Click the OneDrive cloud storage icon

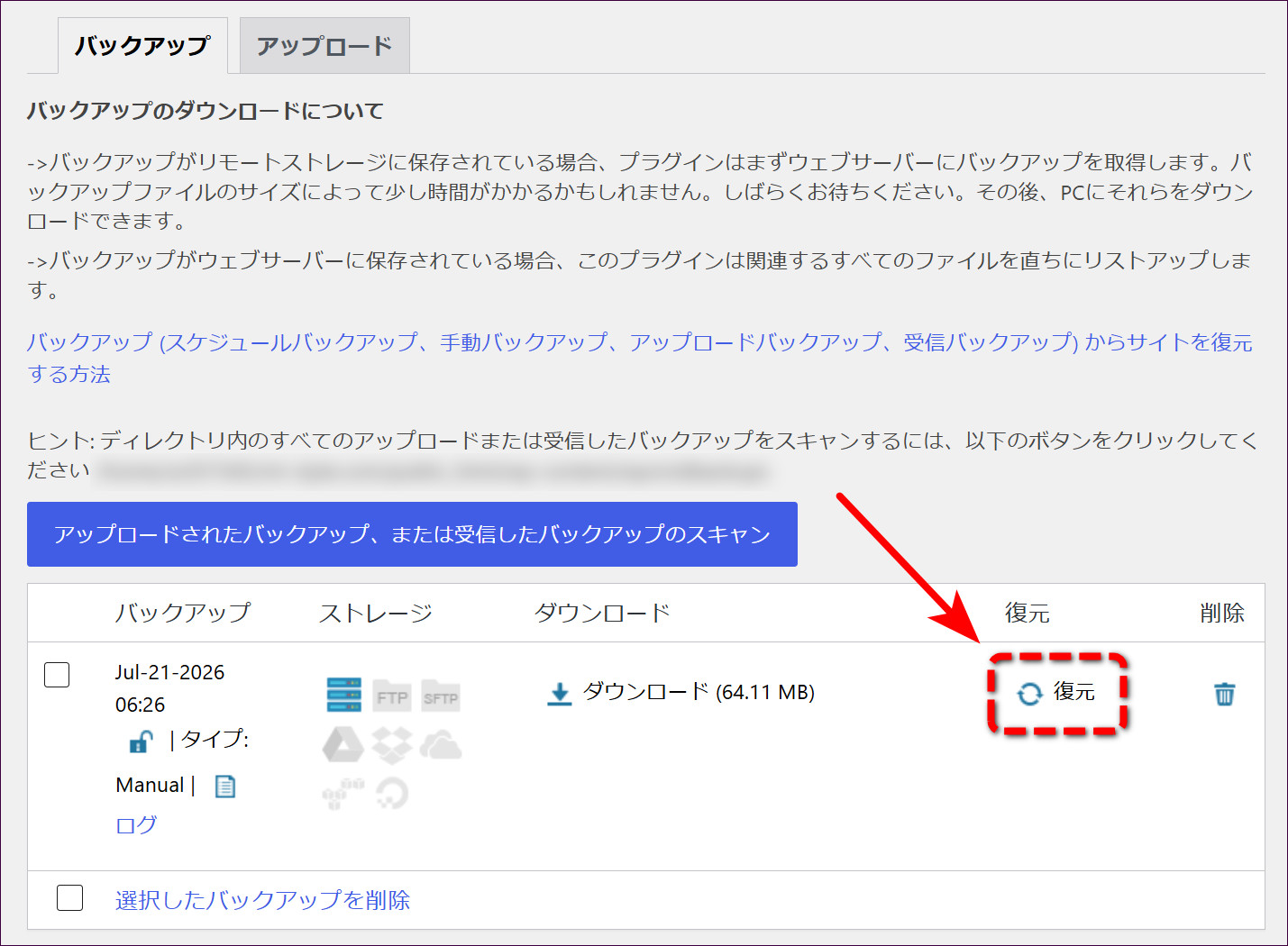point(441,745)
